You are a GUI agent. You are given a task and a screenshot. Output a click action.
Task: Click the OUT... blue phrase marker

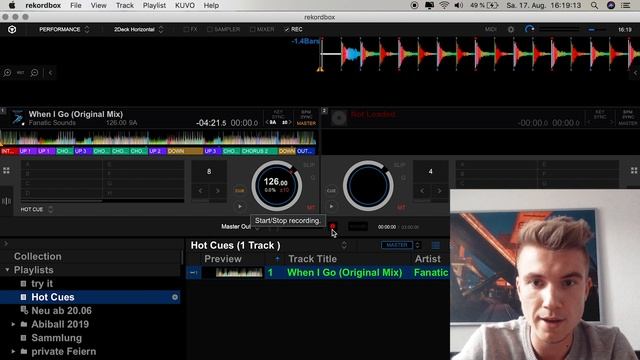click(x=306, y=151)
